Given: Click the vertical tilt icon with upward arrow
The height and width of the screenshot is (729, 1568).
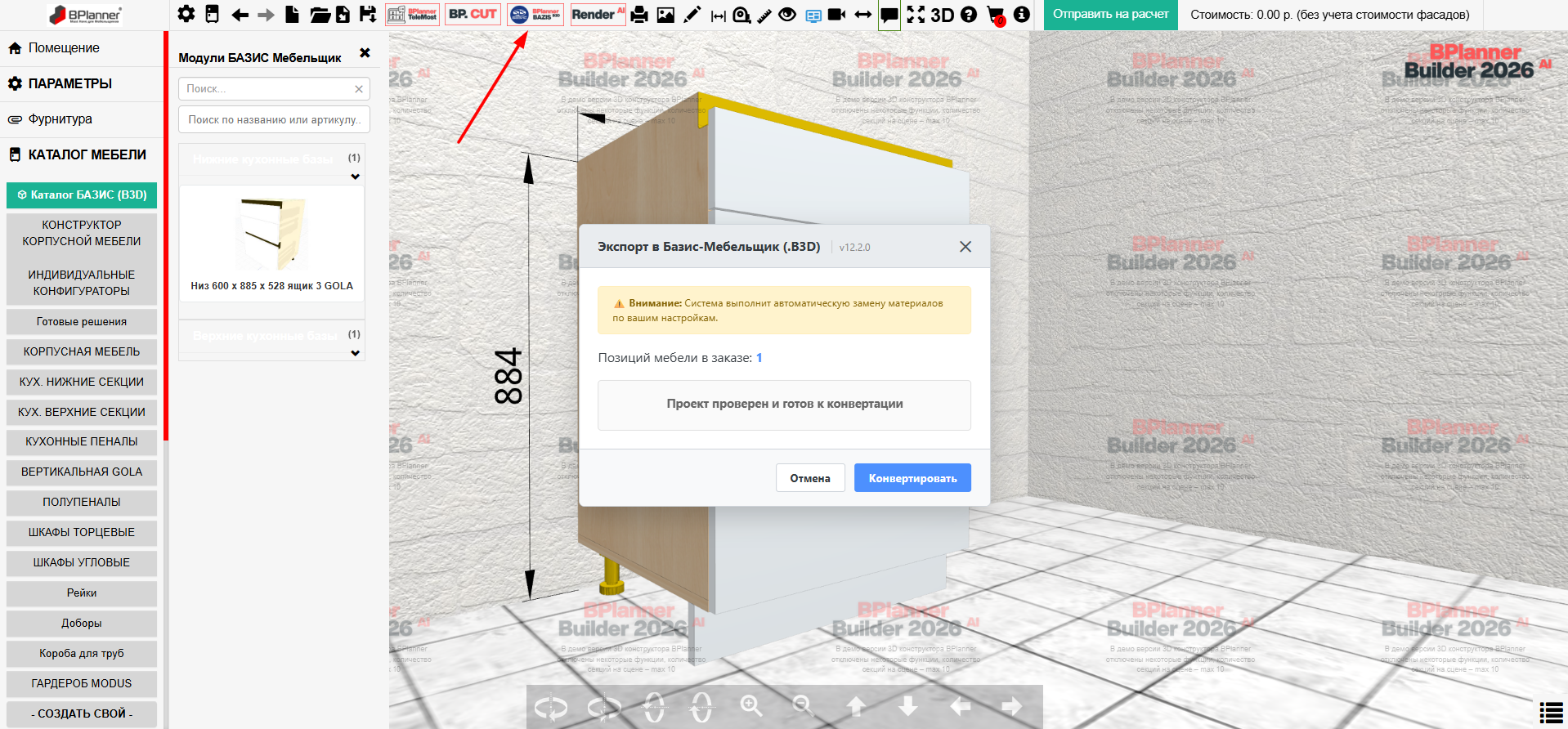Looking at the screenshot, I should click(x=701, y=706).
